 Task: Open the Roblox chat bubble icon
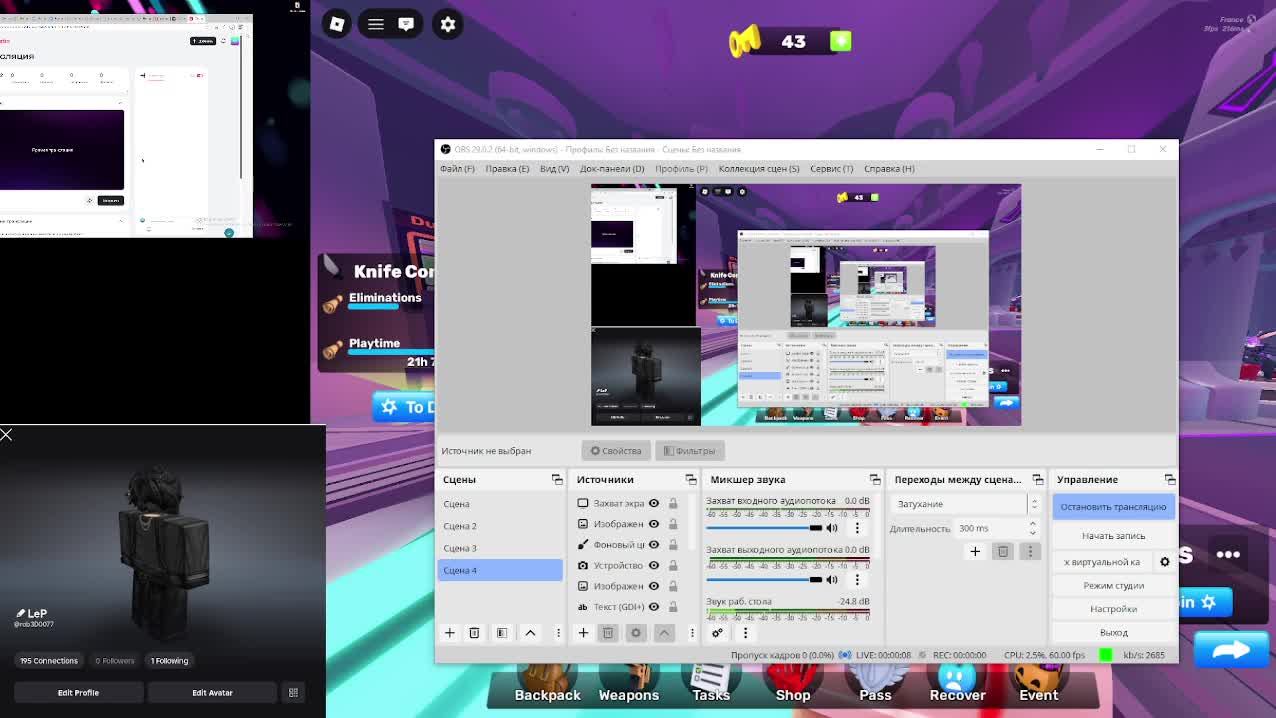point(406,24)
